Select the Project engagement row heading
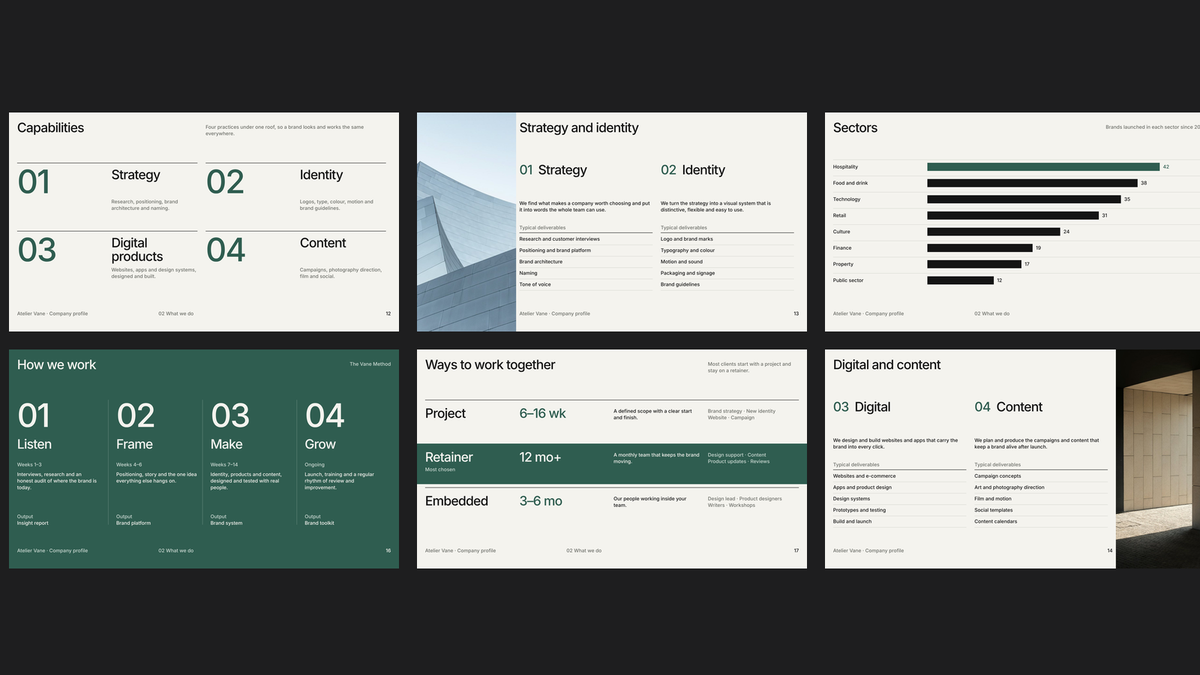Screen dimensions: 1200x675 446,413
